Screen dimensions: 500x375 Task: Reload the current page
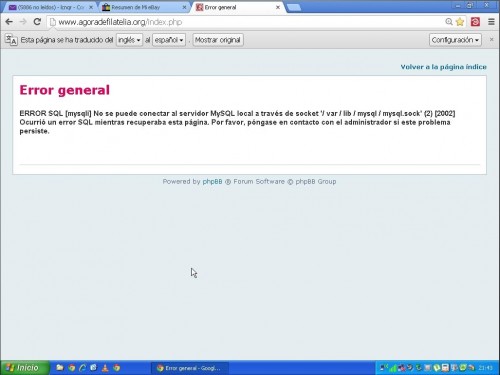tap(37, 22)
